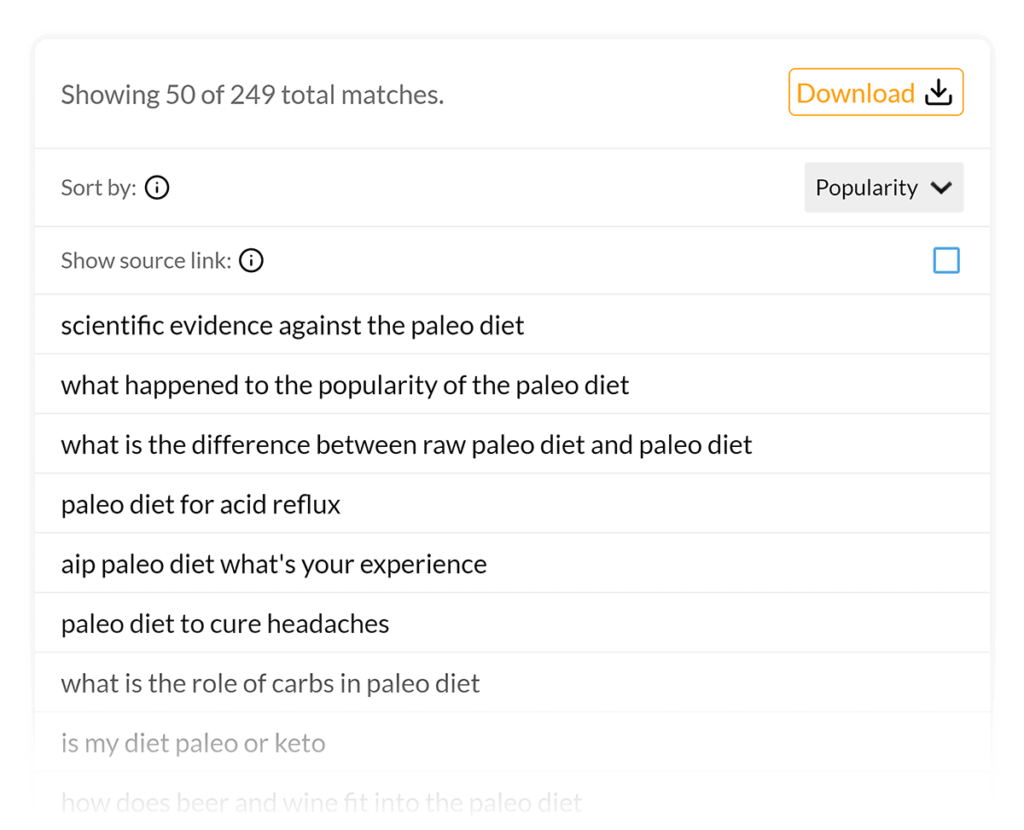Select "what happened to the popularity" result
Screen dimensions: 1024x830
tap(345, 385)
